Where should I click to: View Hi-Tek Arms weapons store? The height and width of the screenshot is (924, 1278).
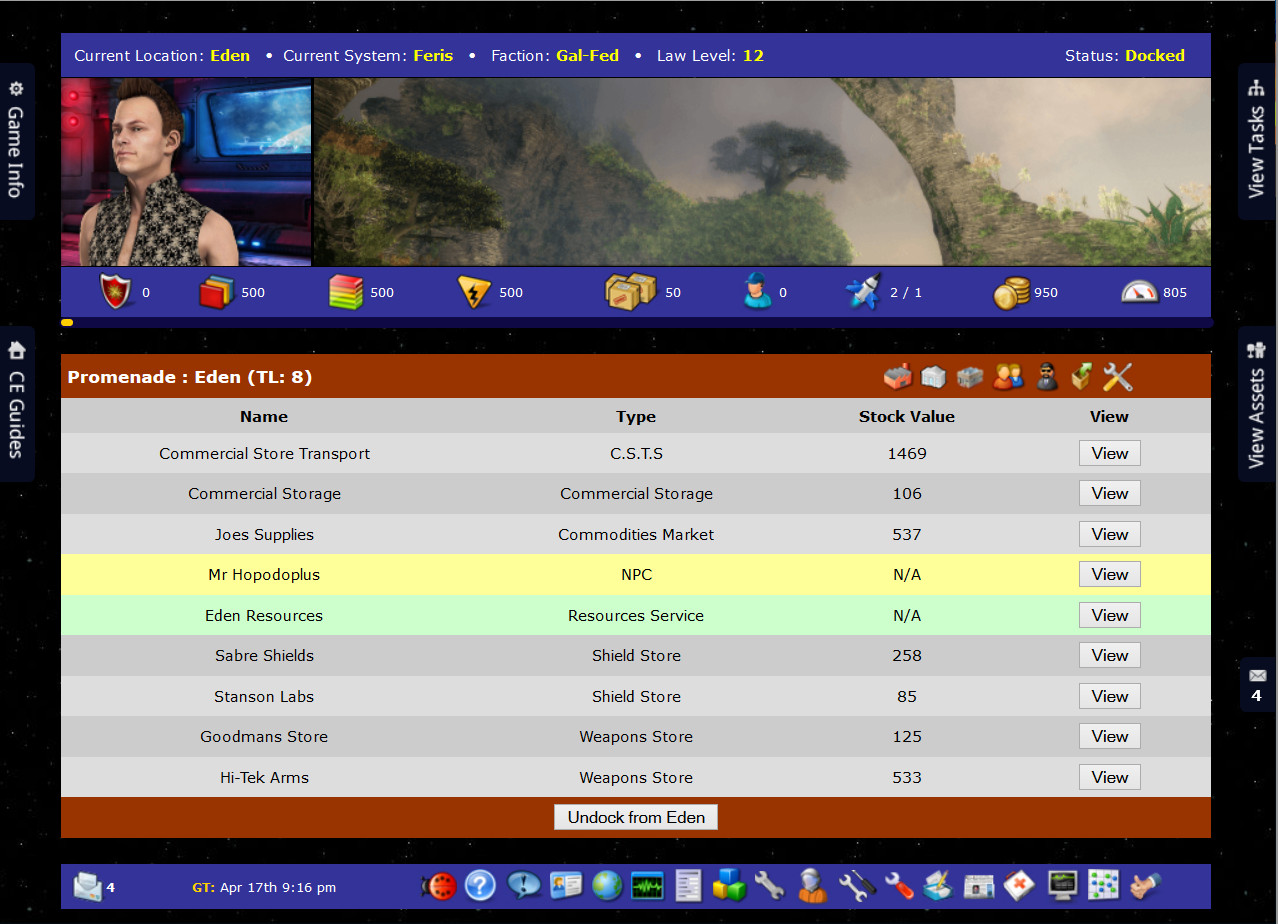tap(1109, 777)
